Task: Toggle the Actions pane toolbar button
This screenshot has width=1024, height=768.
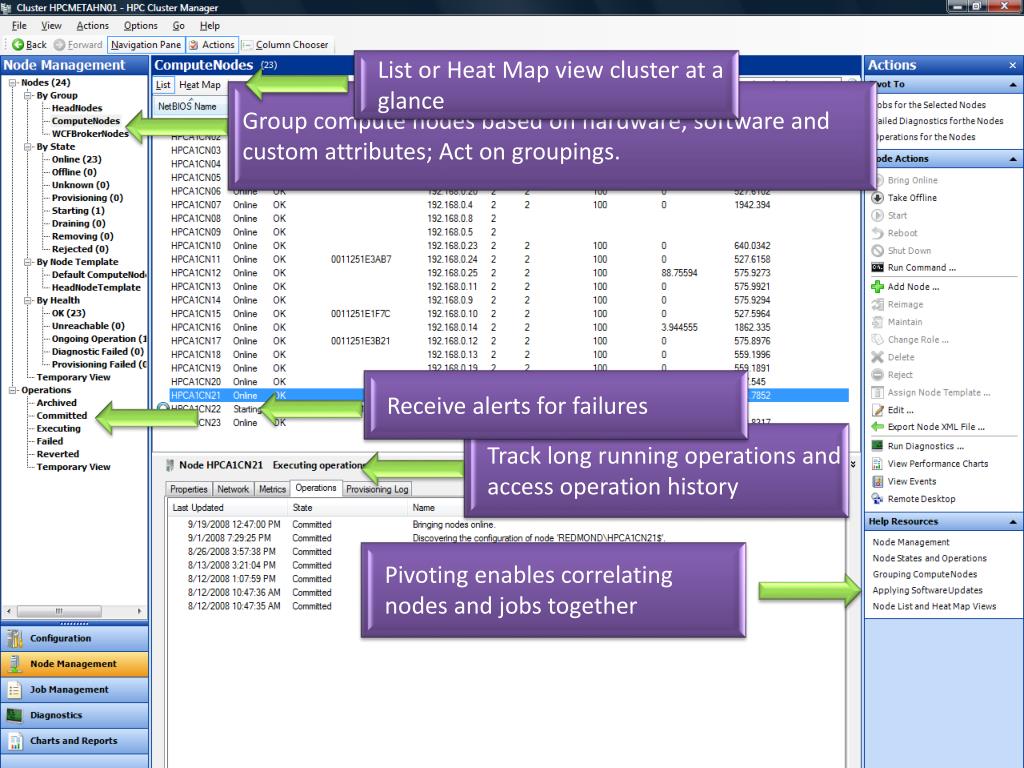Action: (x=212, y=44)
